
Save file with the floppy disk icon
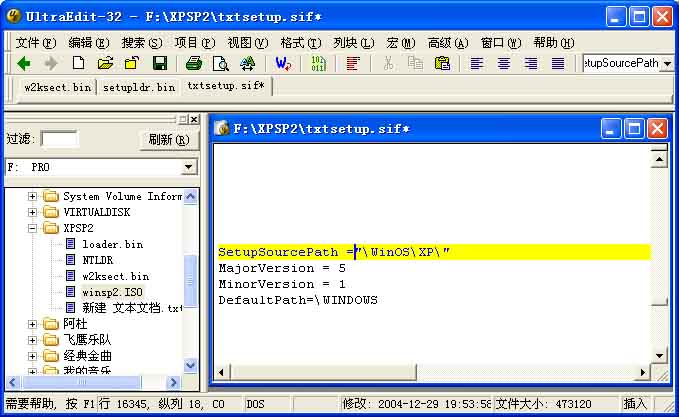tap(160, 64)
